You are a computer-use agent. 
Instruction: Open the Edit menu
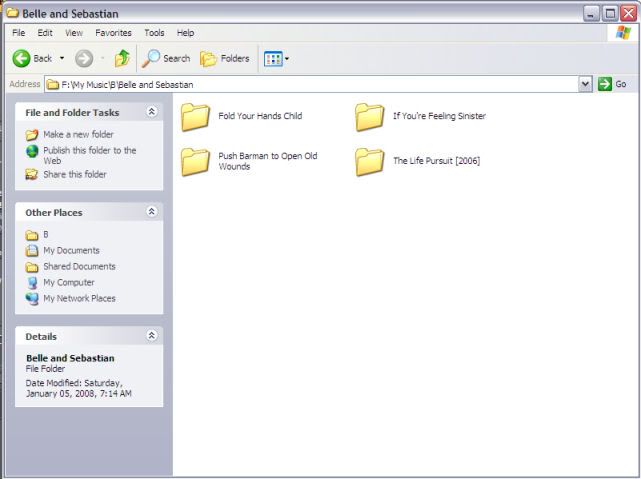45,33
